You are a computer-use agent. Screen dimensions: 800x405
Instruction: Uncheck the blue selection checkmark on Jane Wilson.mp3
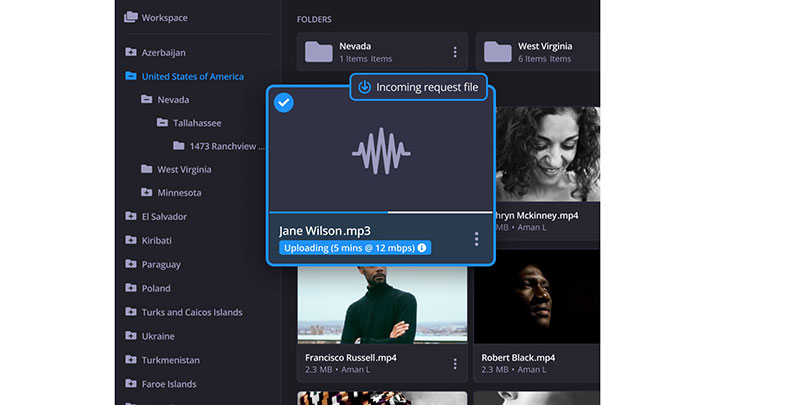(x=284, y=103)
